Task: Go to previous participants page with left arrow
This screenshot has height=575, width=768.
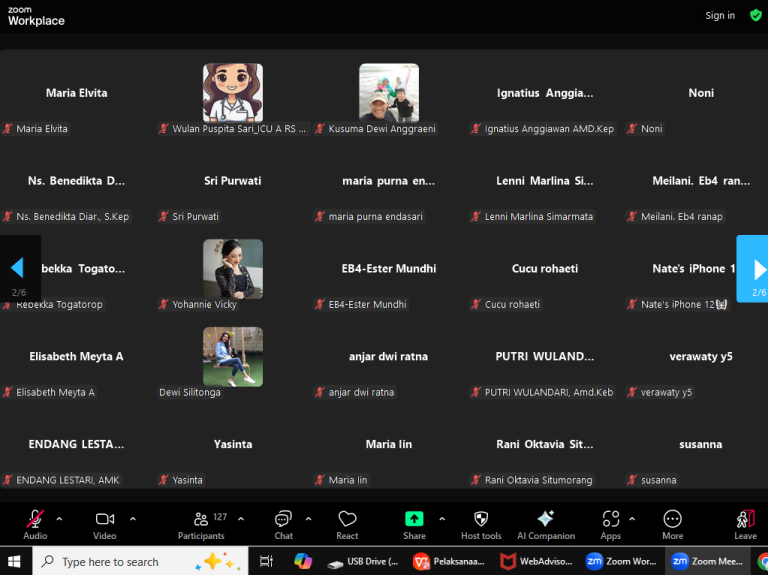Action: coord(17,268)
